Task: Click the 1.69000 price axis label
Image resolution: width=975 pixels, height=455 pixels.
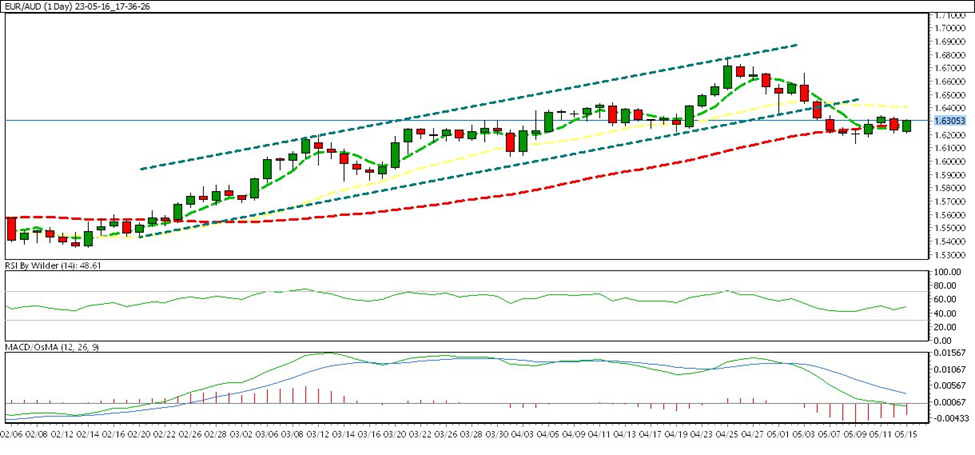Action: (x=950, y=42)
